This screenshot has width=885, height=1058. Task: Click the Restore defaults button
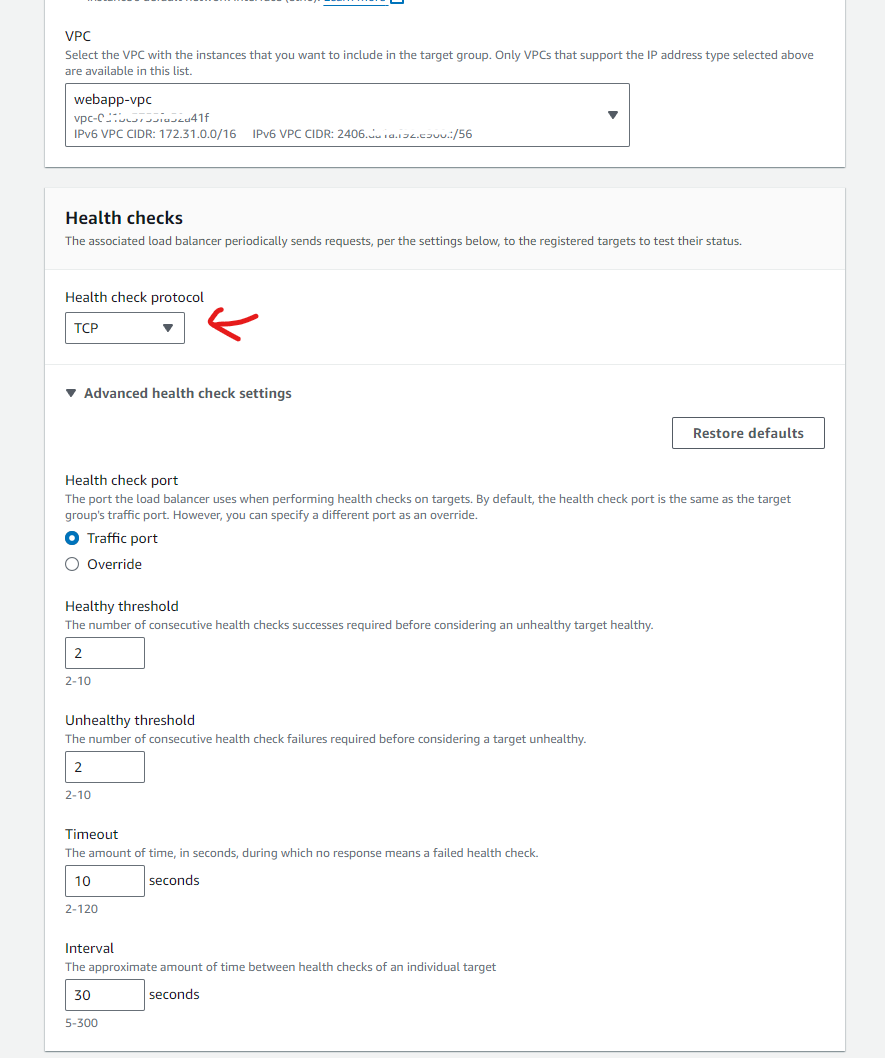[x=748, y=433]
